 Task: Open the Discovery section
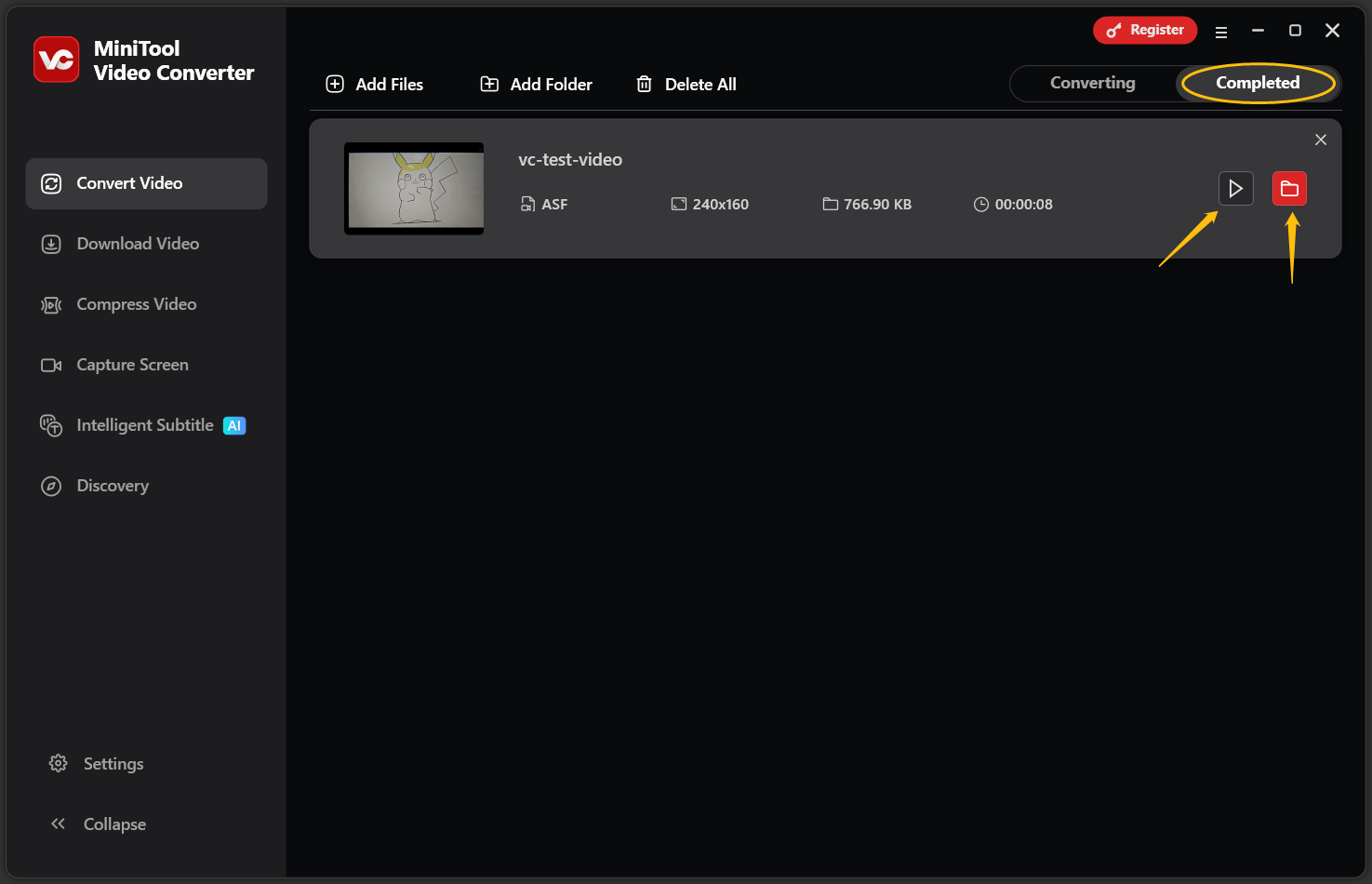pyautogui.click(x=112, y=485)
